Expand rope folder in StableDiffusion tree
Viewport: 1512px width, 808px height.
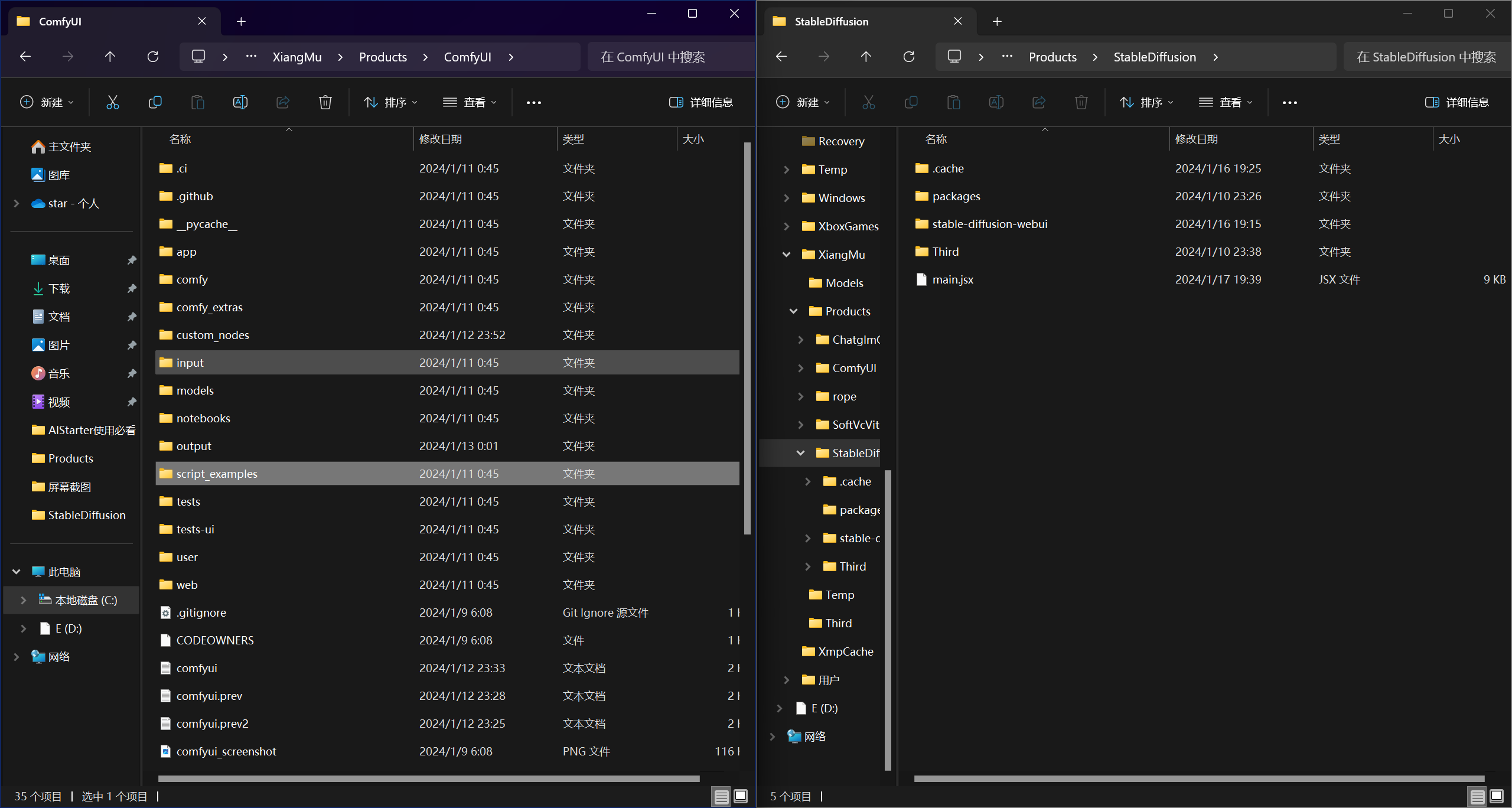801,396
